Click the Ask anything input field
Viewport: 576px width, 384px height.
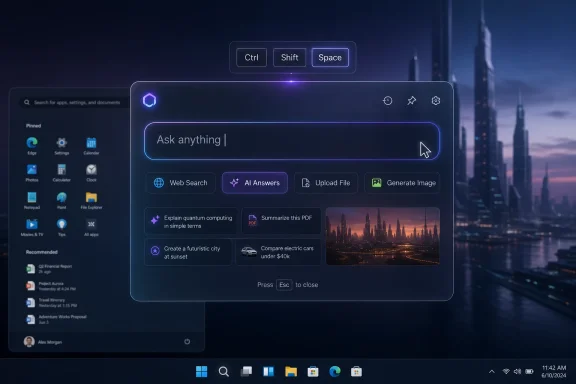[x=292, y=141]
